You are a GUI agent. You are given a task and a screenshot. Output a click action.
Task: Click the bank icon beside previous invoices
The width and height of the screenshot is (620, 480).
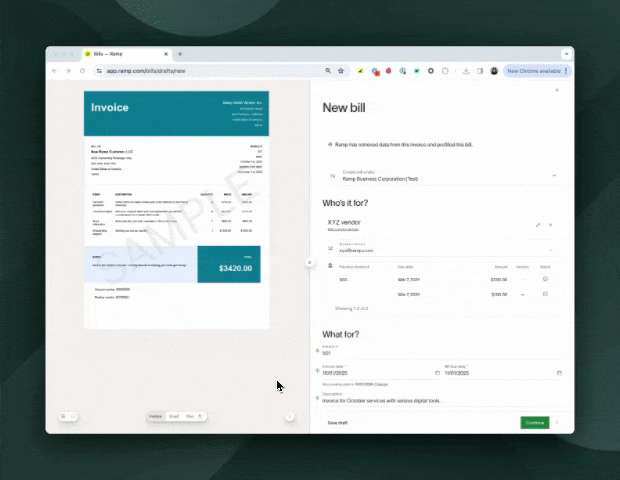click(330, 265)
